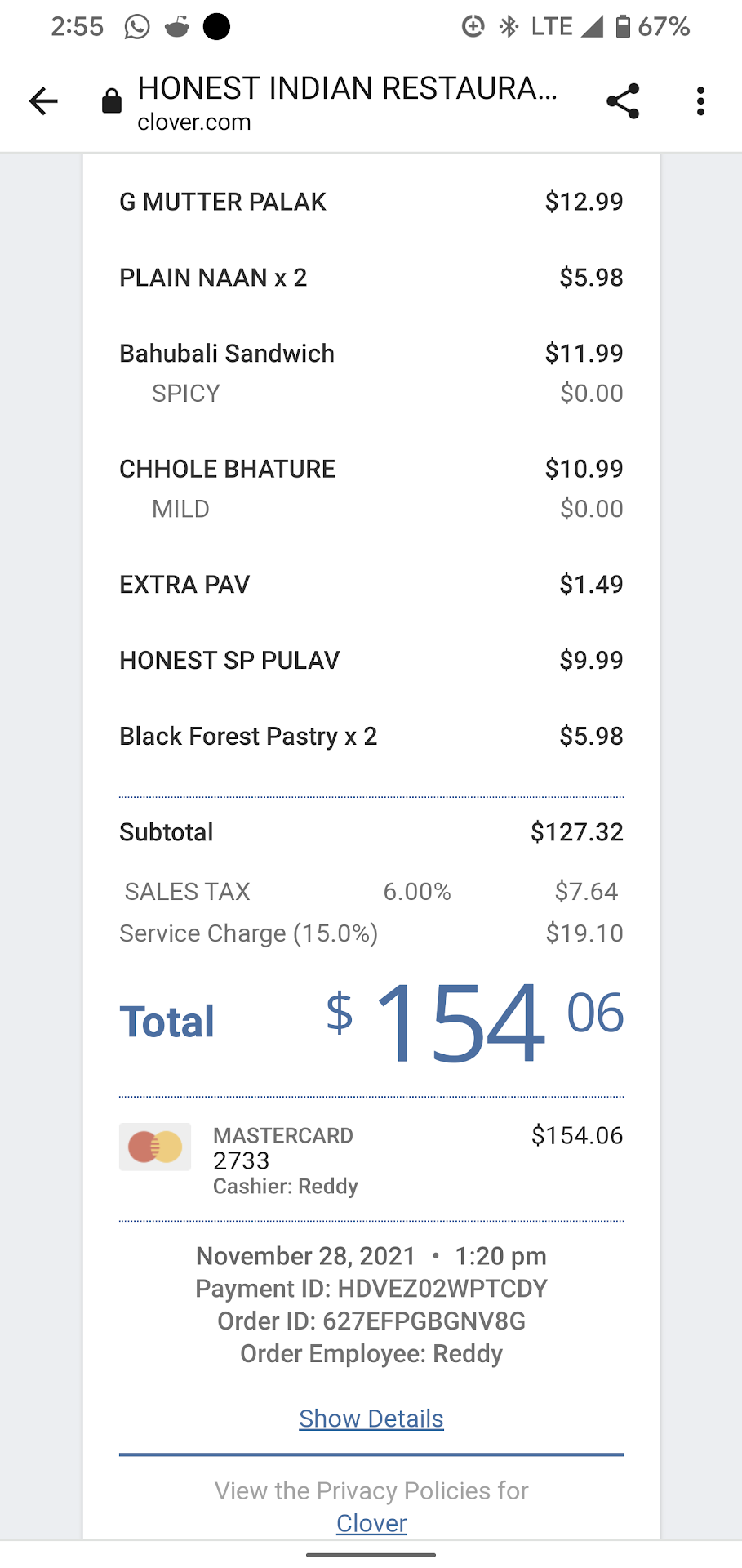Open the three-dot overflow menu
742x1568 pixels.
700,101
